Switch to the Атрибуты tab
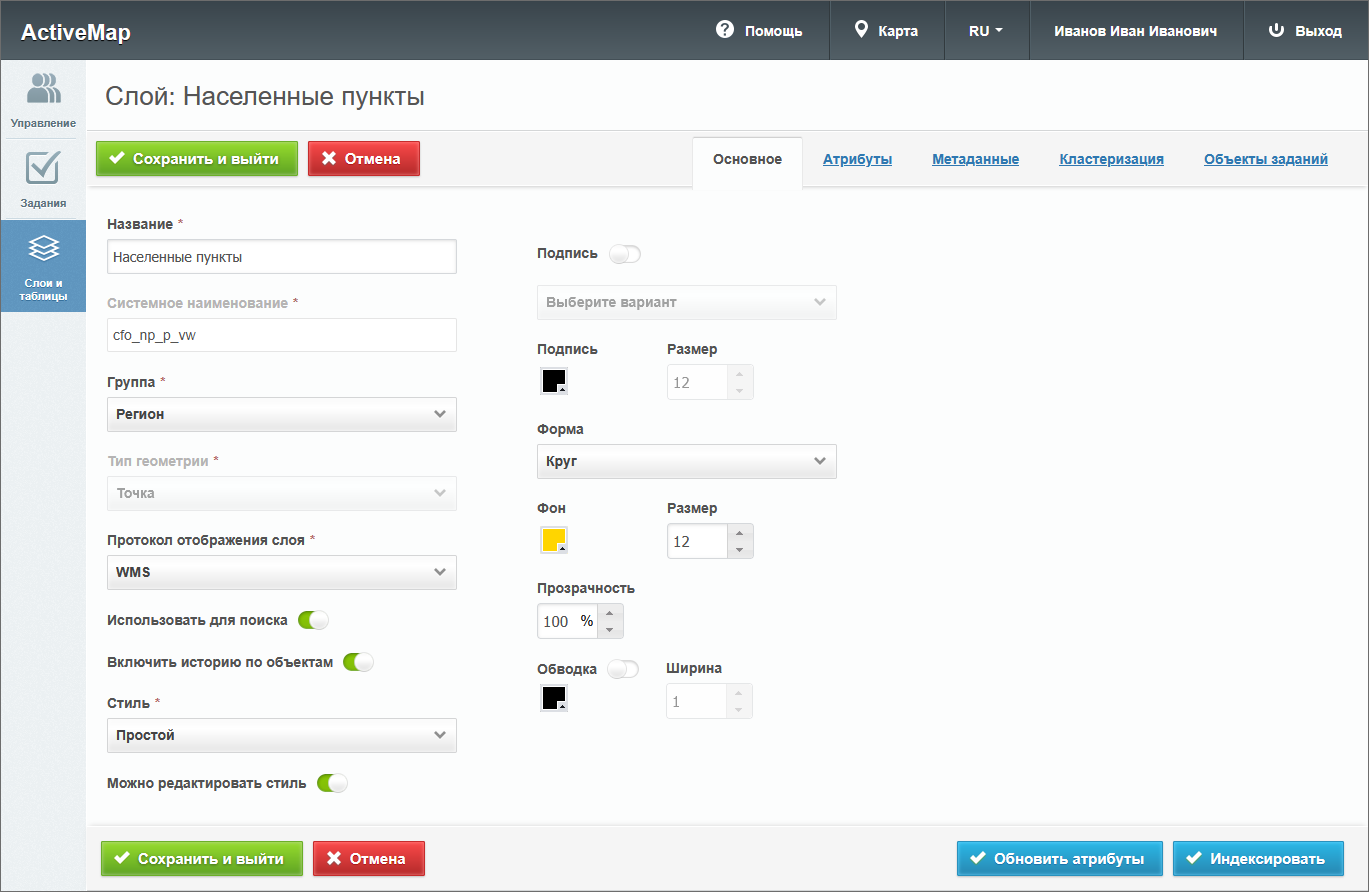Image resolution: width=1369 pixels, height=892 pixels. [x=857, y=159]
